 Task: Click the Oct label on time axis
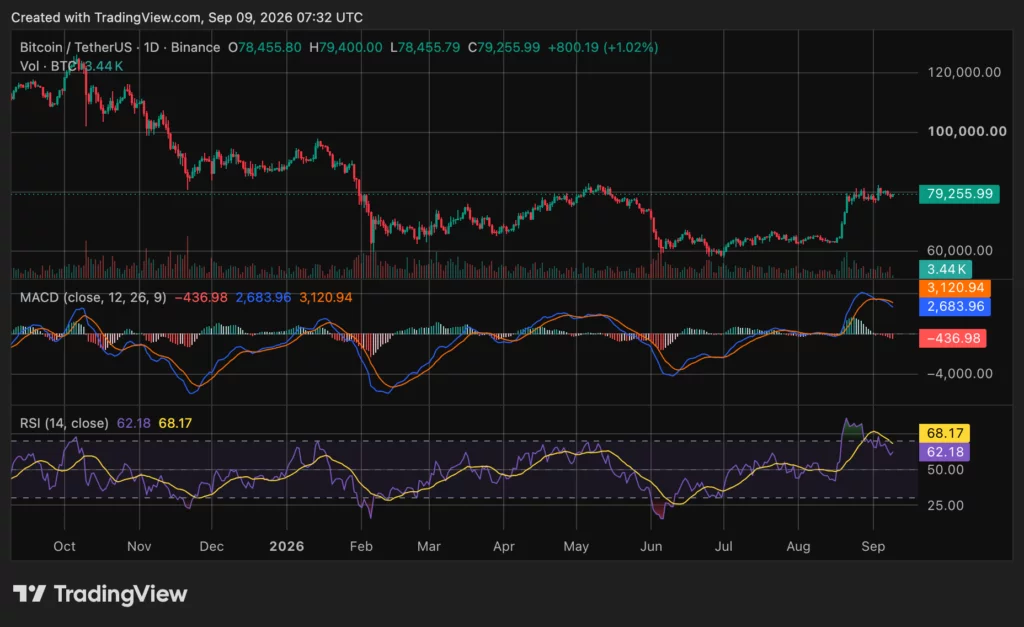tap(64, 546)
